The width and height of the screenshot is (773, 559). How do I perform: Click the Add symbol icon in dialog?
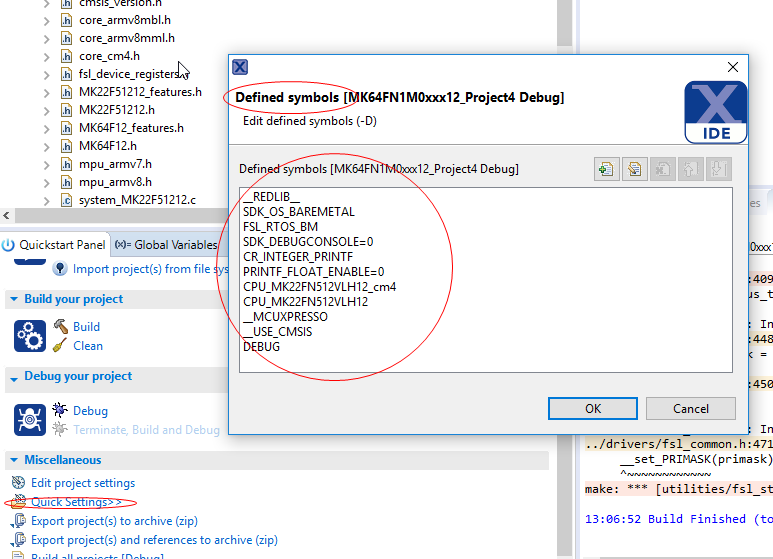(x=606, y=169)
